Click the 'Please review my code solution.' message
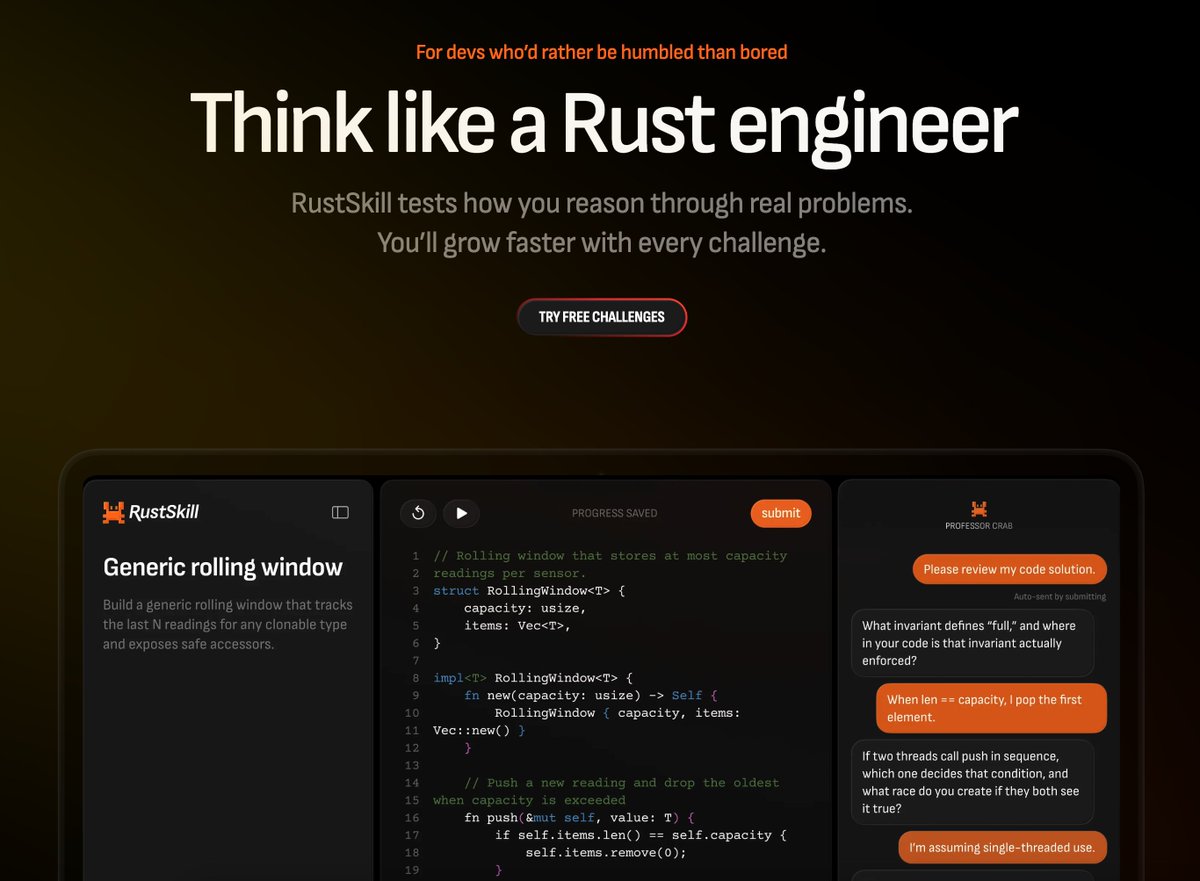 [x=1009, y=569]
